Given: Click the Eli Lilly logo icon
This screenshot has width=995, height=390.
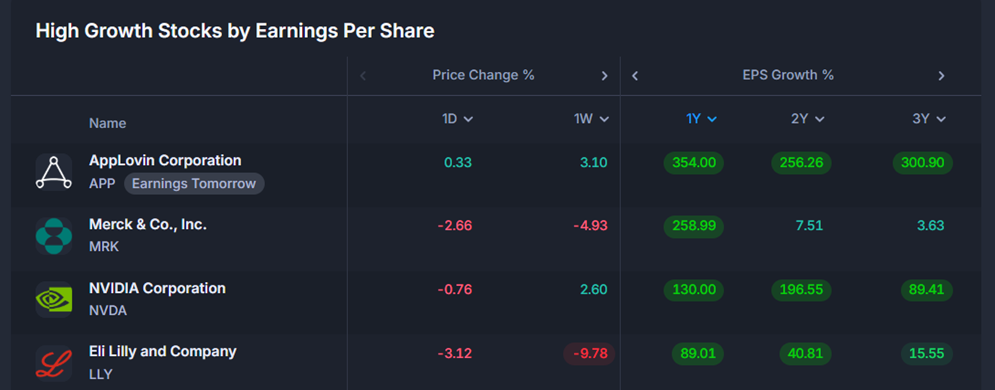Looking at the screenshot, I should coord(54,363).
